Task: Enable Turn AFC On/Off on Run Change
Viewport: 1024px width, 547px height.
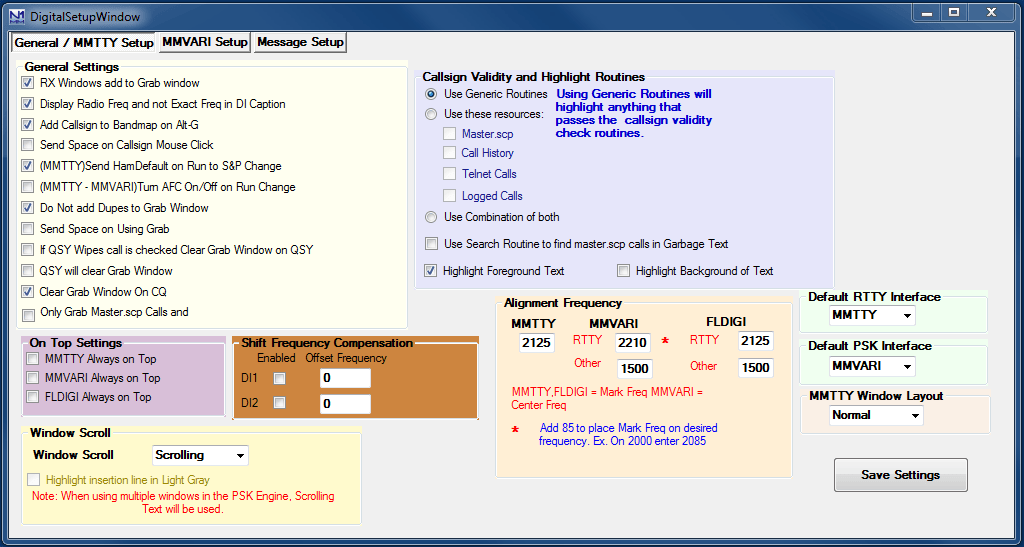Action: [27, 187]
